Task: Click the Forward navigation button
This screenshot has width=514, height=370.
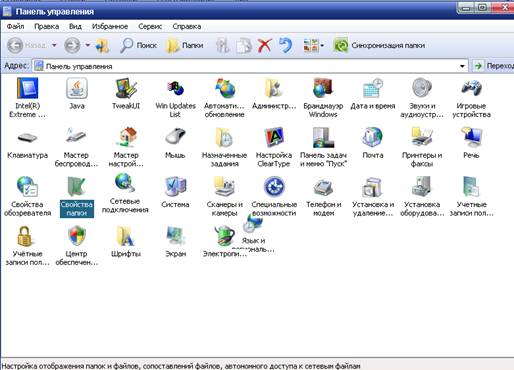Action: (x=72, y=45)
